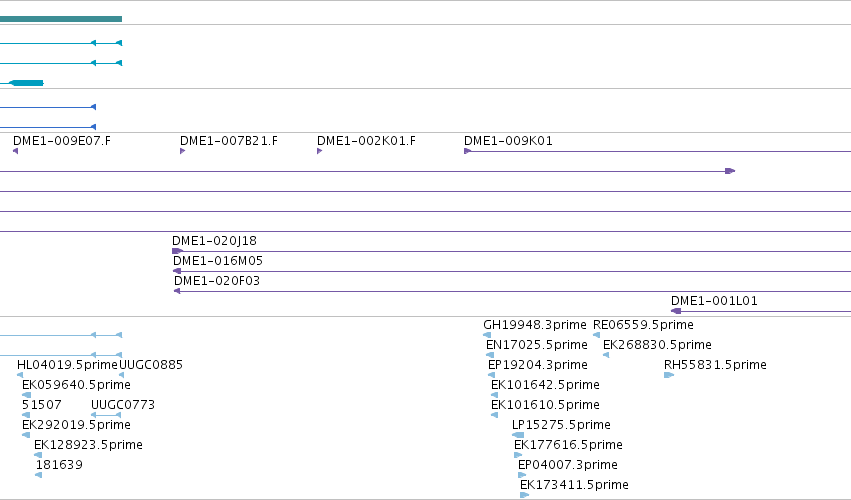Select the DME1-001L01 feature label
851x500 pixels.
pyautogui.click(x=714, y=301)
